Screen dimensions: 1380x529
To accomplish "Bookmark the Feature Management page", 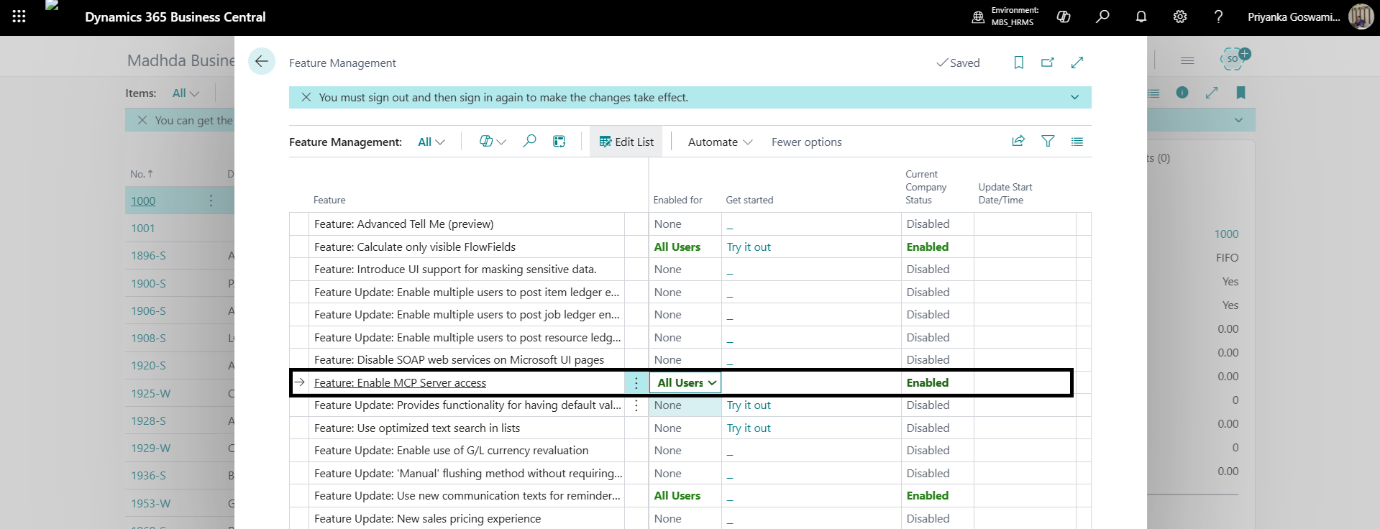I will point(1019,62).
